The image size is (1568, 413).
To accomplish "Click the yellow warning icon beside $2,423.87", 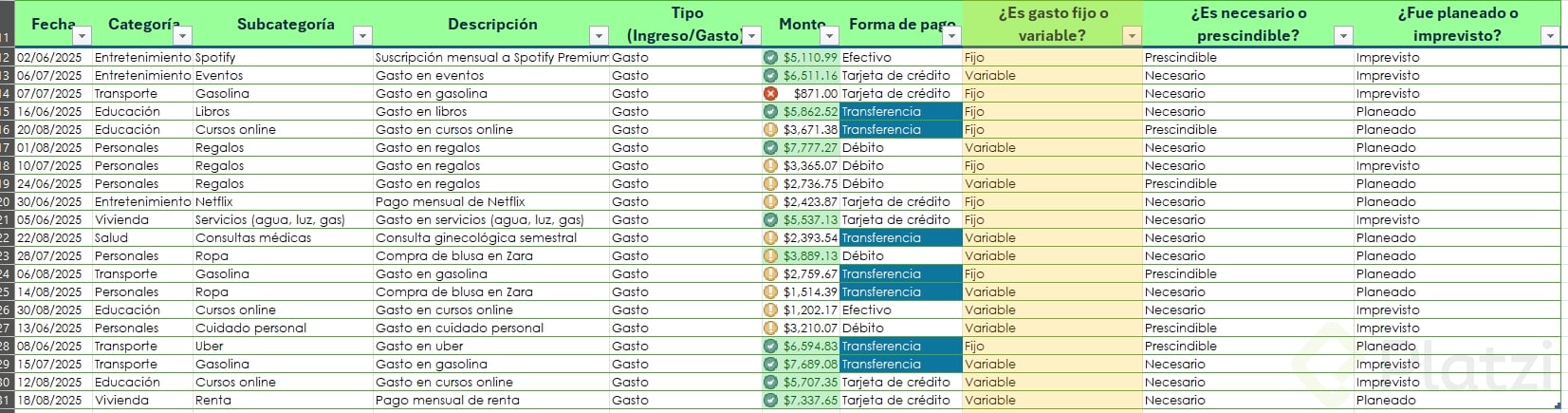I will 770,202.
